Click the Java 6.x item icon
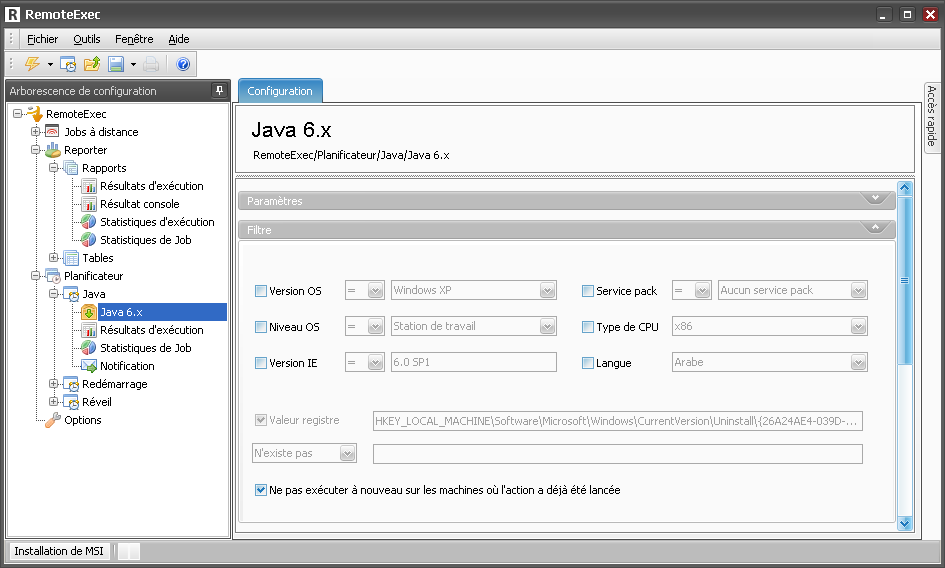The width and height of the screenshot is (945, 568). (x=89, y=312)
